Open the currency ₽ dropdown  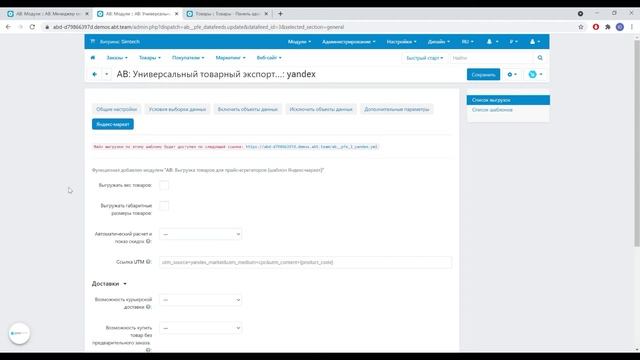point(513,42)
